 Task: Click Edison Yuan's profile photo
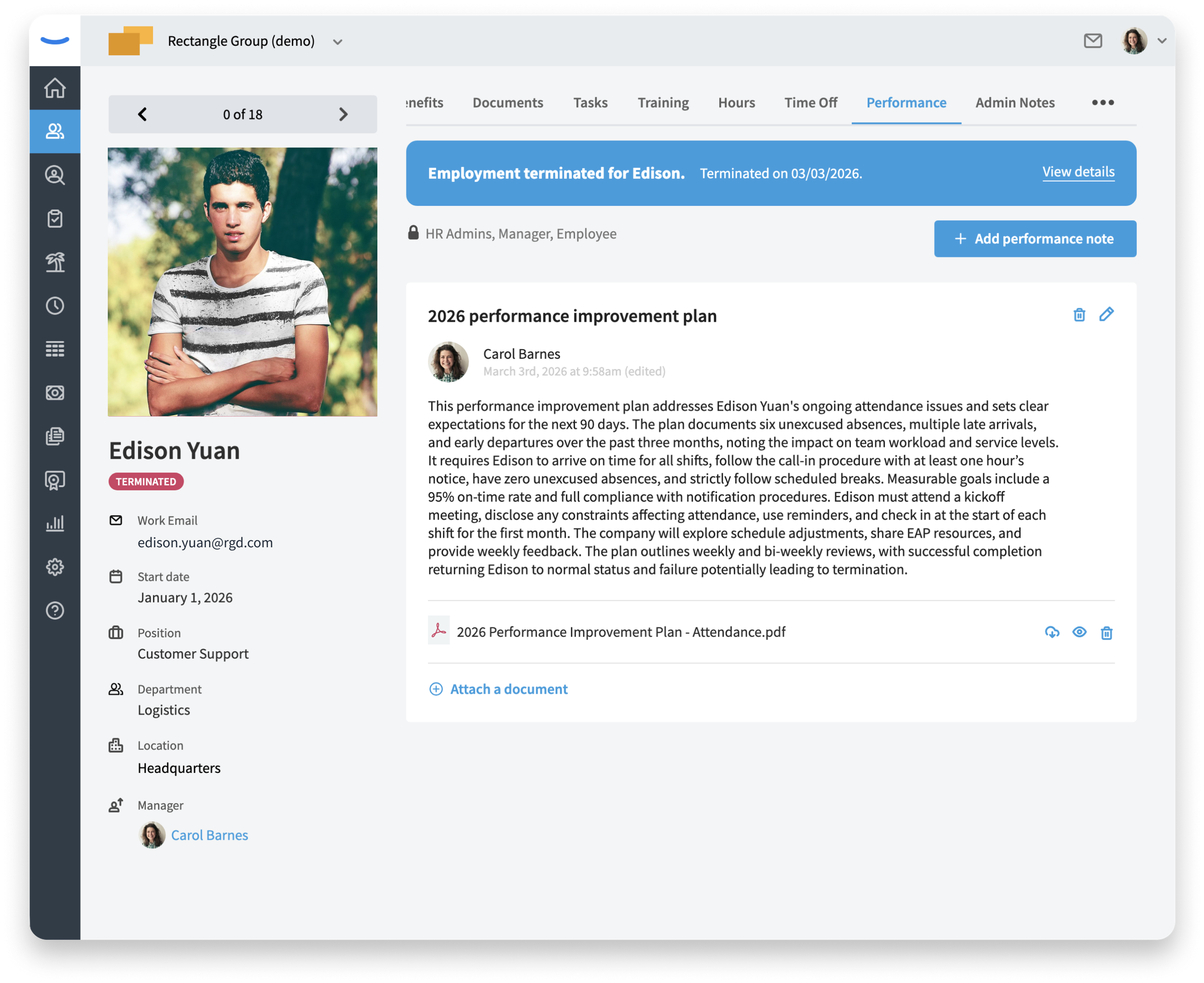pos(242,282)
